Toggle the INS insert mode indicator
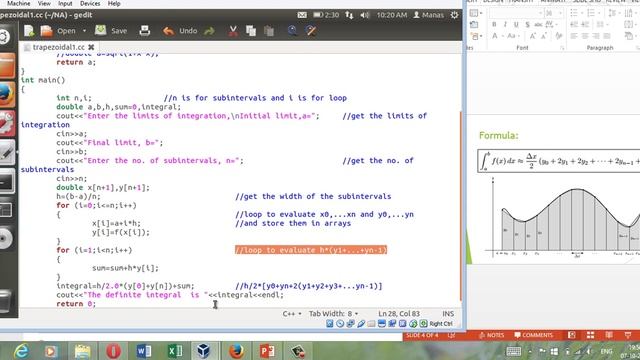640x360 pixels. point(448,313)
